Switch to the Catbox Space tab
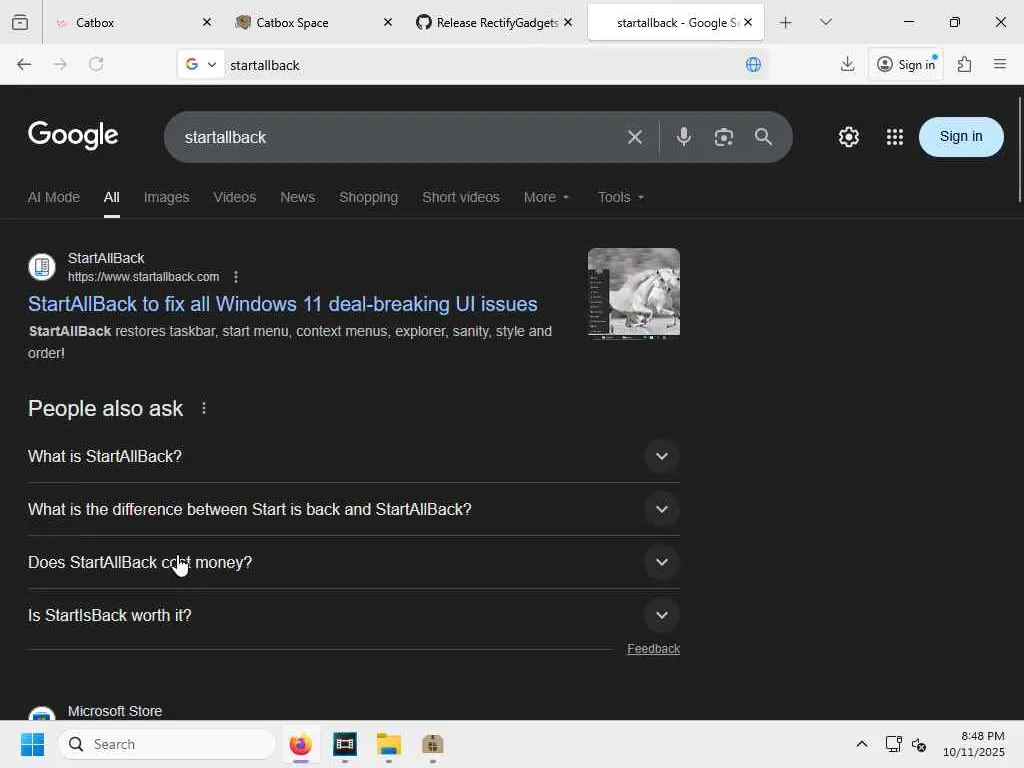1024x768 pixels. [x=313, y=22]
